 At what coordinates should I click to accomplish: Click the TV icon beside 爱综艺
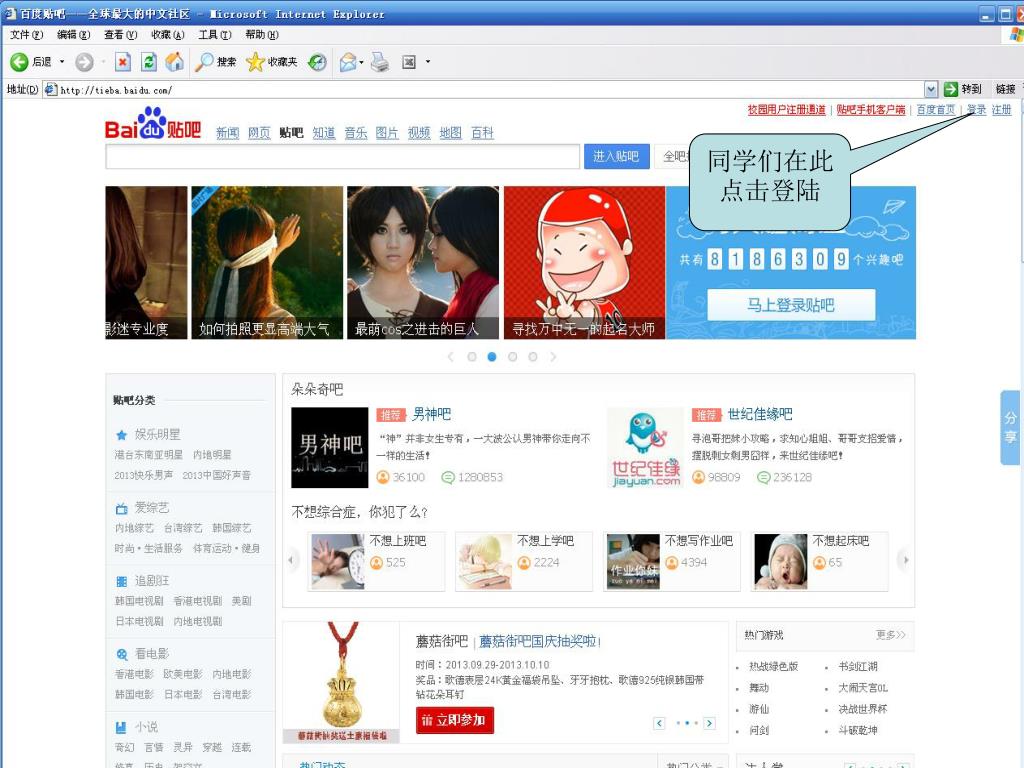(x=121, y=508)
